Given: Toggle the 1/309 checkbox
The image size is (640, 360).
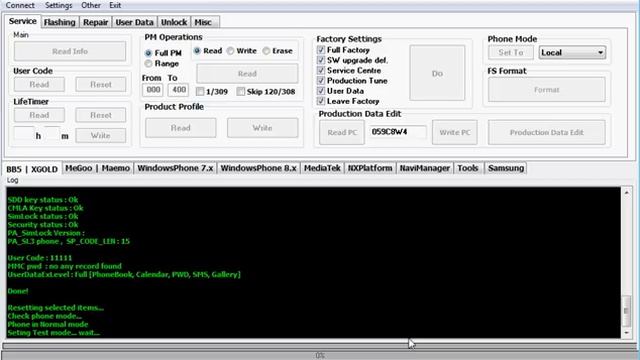Looking at the screenshot, I should coord(200,91).
